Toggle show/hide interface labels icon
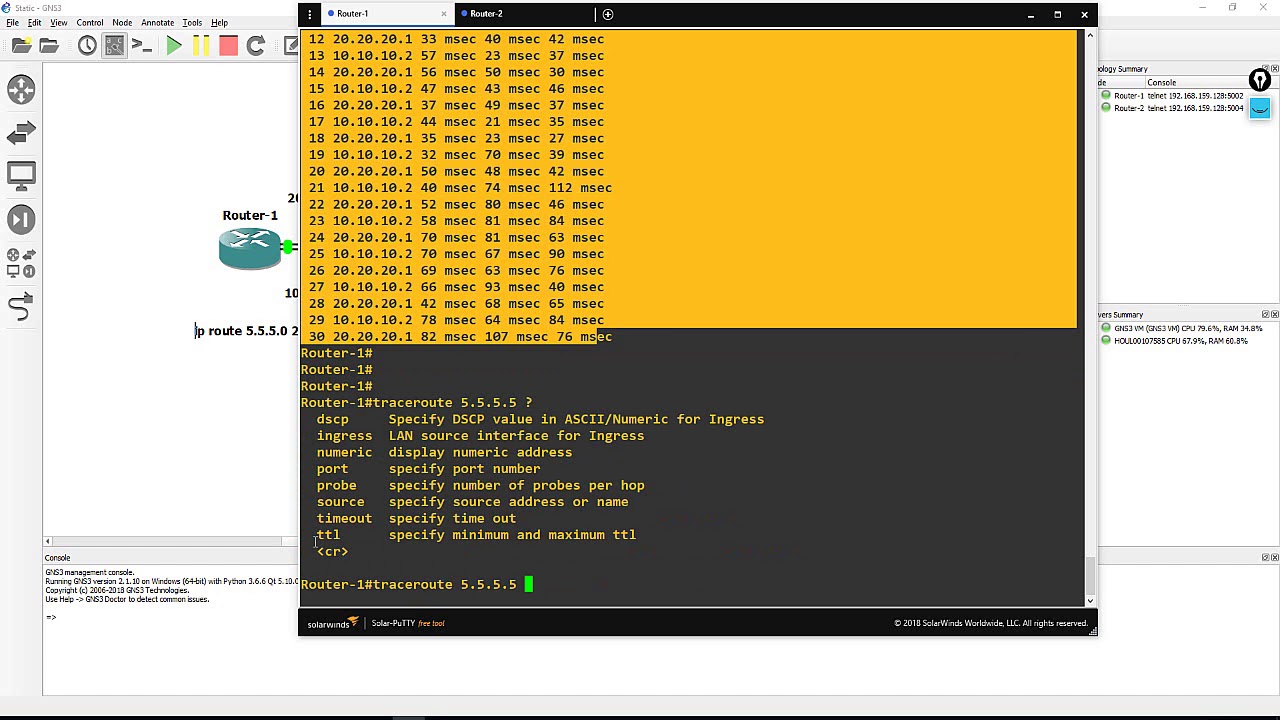 pyautogui.click(x=115, y=46)
